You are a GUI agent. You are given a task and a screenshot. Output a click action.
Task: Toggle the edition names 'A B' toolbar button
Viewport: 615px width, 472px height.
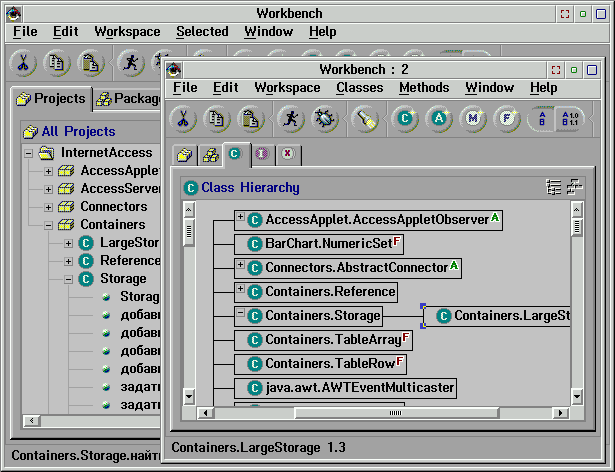[x=542, y=119]
